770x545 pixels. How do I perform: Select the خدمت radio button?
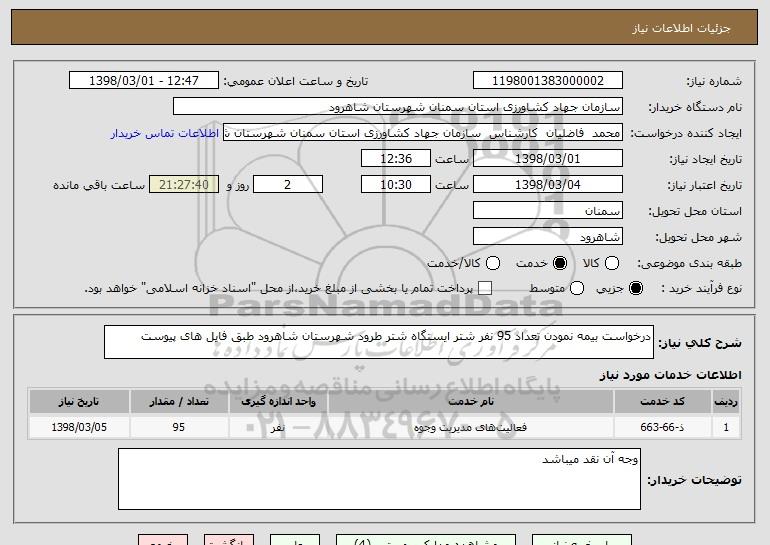point(559,263)
